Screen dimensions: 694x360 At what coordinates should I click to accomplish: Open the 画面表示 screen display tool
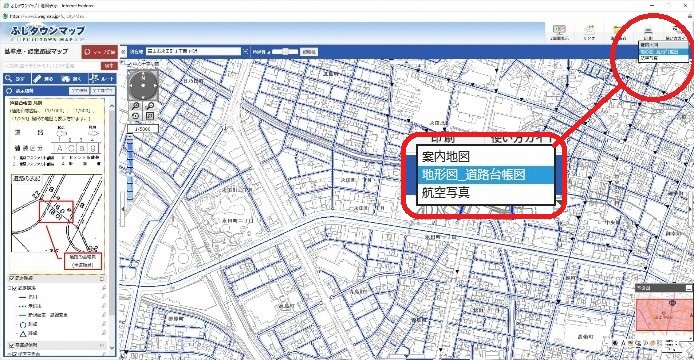(559, 32)
